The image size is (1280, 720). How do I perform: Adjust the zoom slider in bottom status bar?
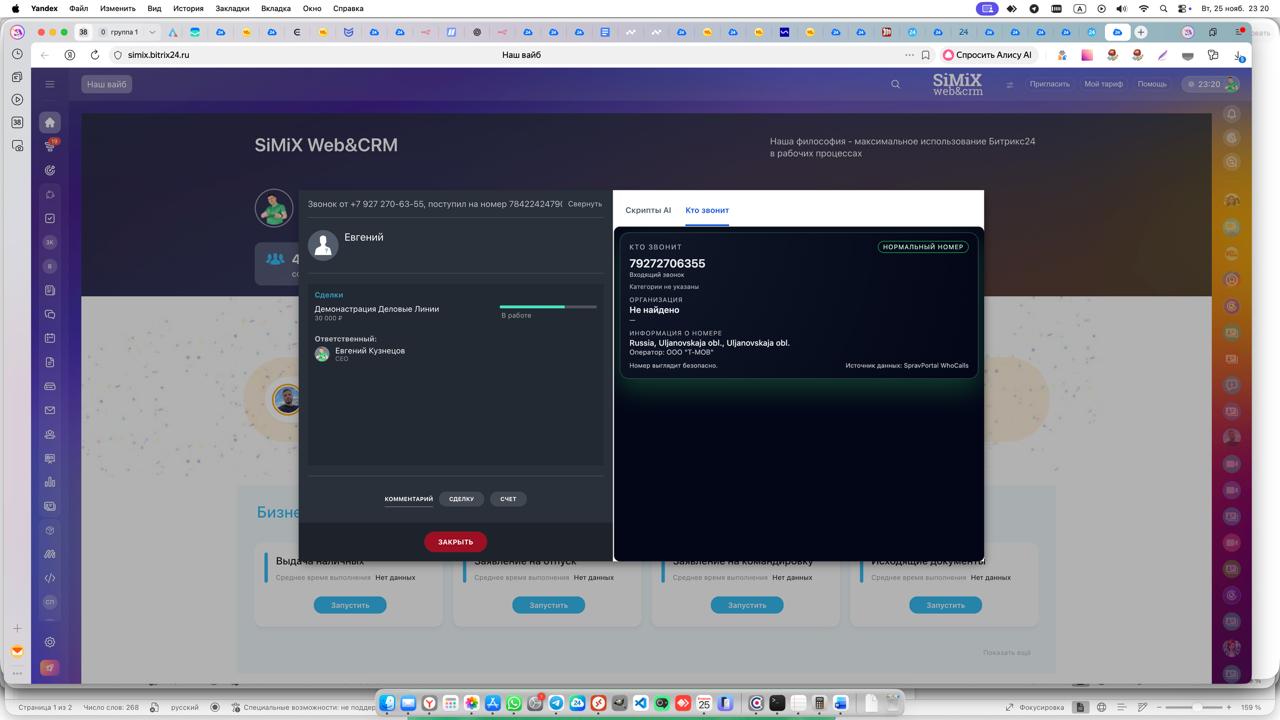[x=1195, y=708]
